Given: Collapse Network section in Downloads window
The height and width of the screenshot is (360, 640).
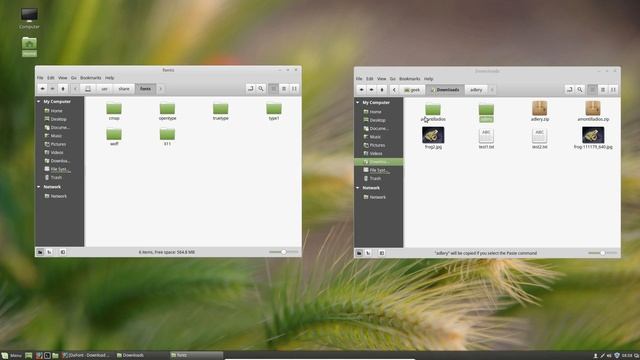Looking at the screenshot, I should click(358, 188).
